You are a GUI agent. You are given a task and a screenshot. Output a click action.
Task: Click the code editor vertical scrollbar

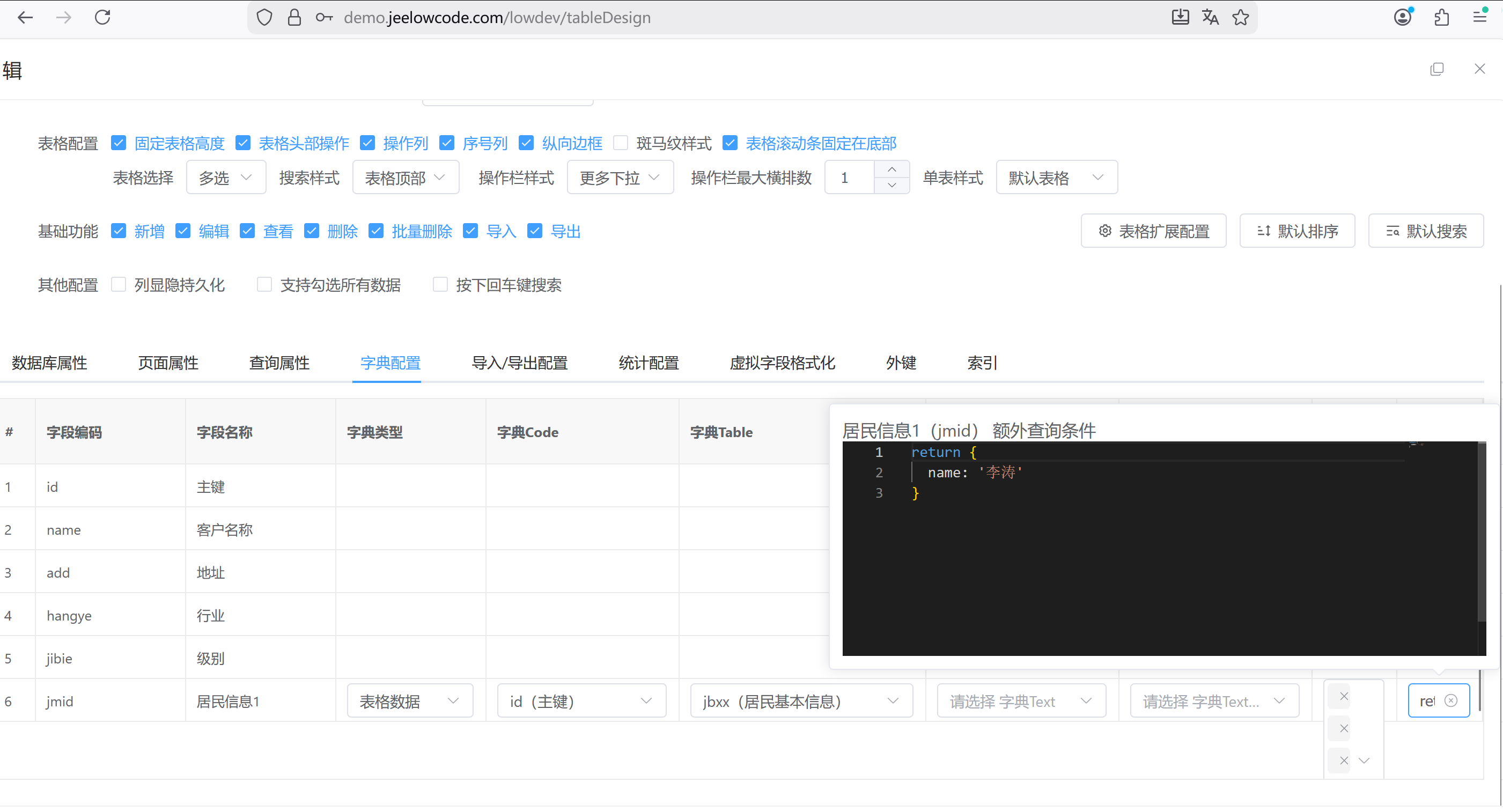coord(1482,531)
